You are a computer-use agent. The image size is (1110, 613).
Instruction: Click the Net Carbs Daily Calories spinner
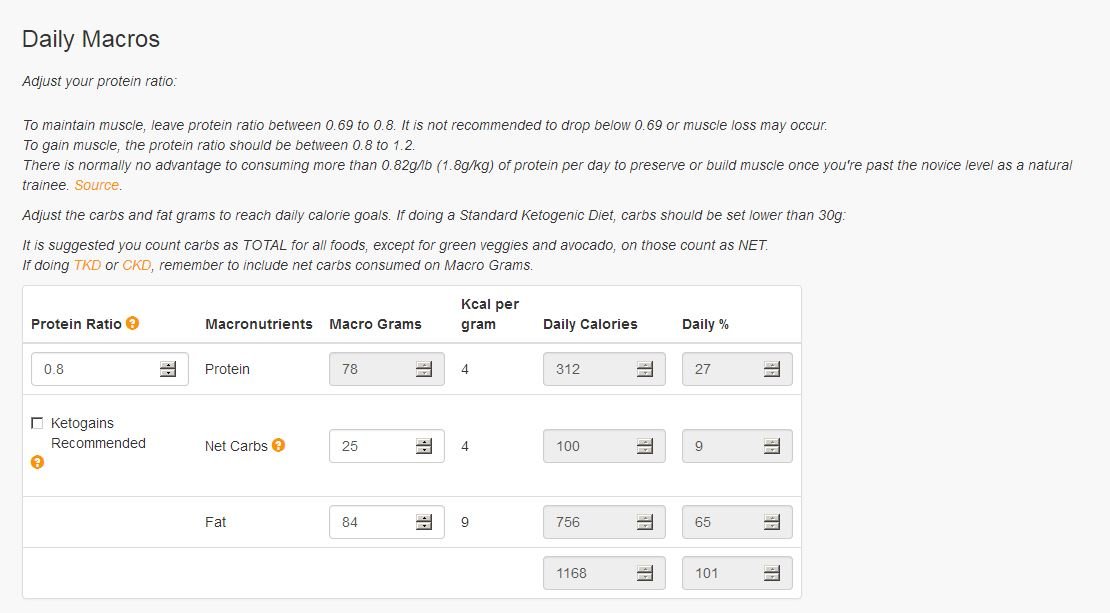click(644, 446)
